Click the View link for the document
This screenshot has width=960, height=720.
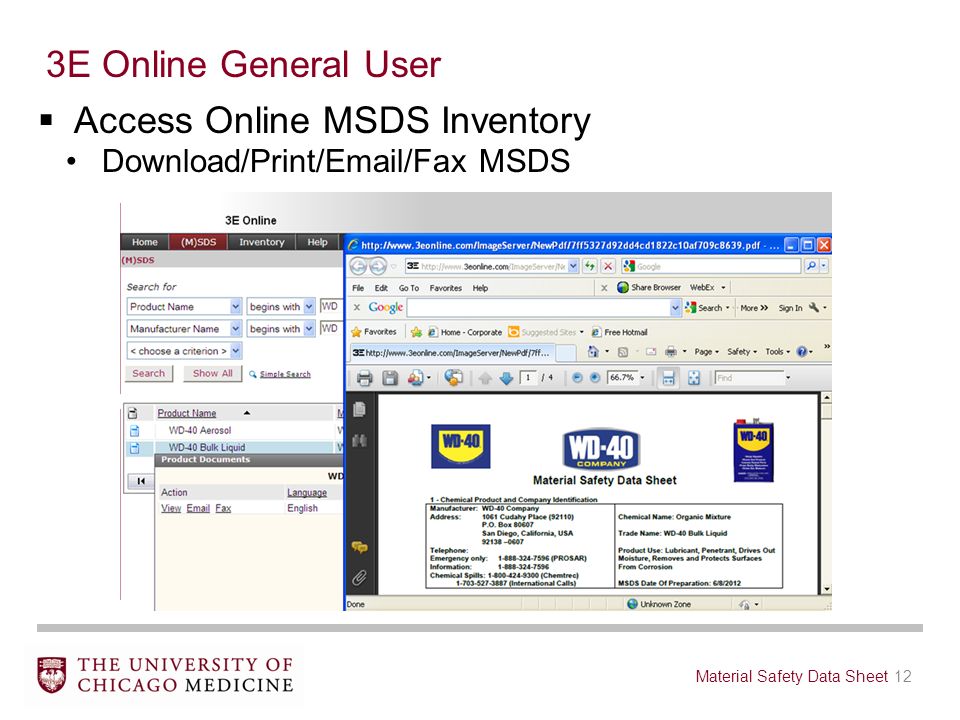coord(171,509)
